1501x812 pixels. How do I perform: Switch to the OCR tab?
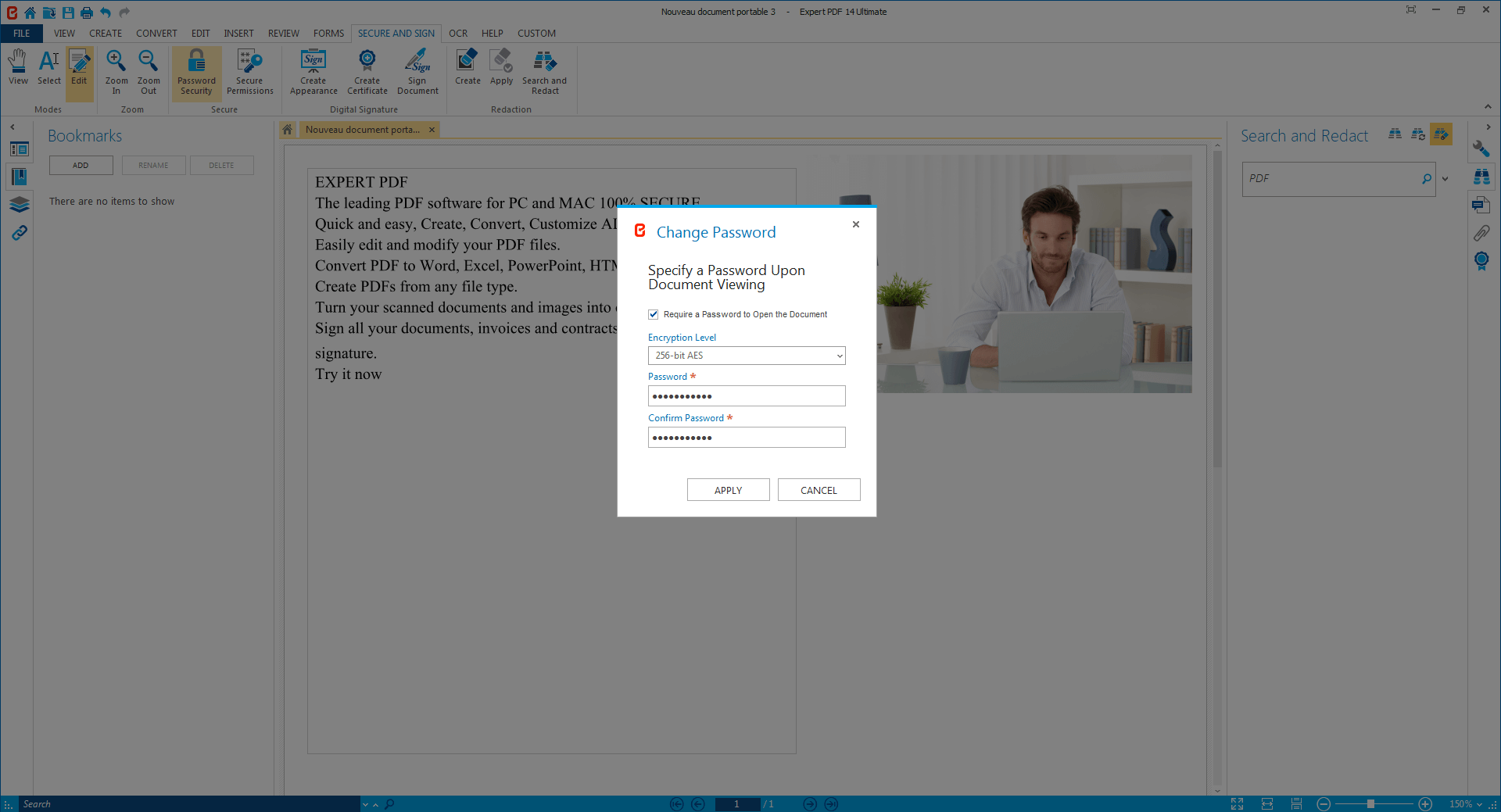coord(458,34)
